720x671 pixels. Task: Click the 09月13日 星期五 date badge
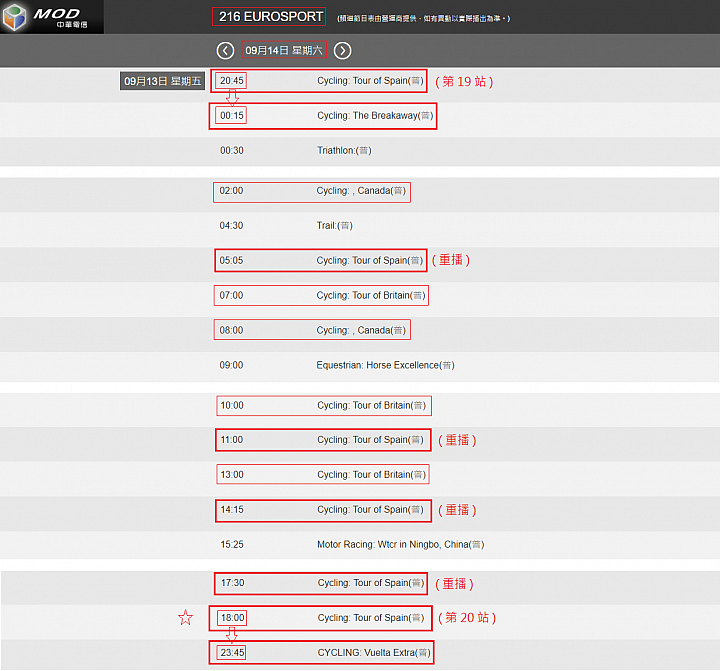(162, 81)
